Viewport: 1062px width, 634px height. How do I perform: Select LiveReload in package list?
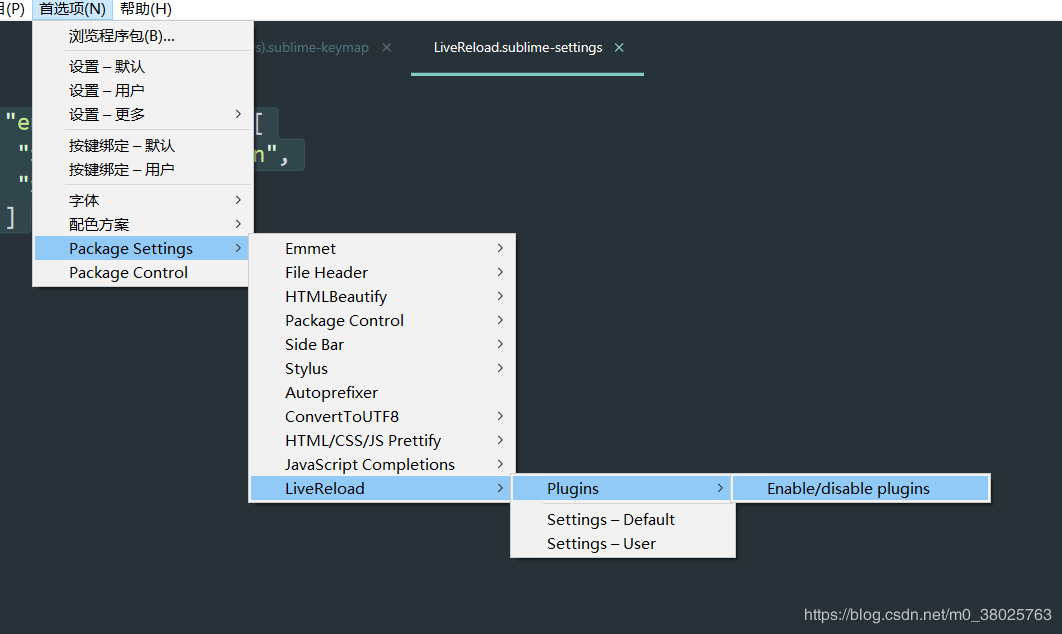click(x=381, y=488)
